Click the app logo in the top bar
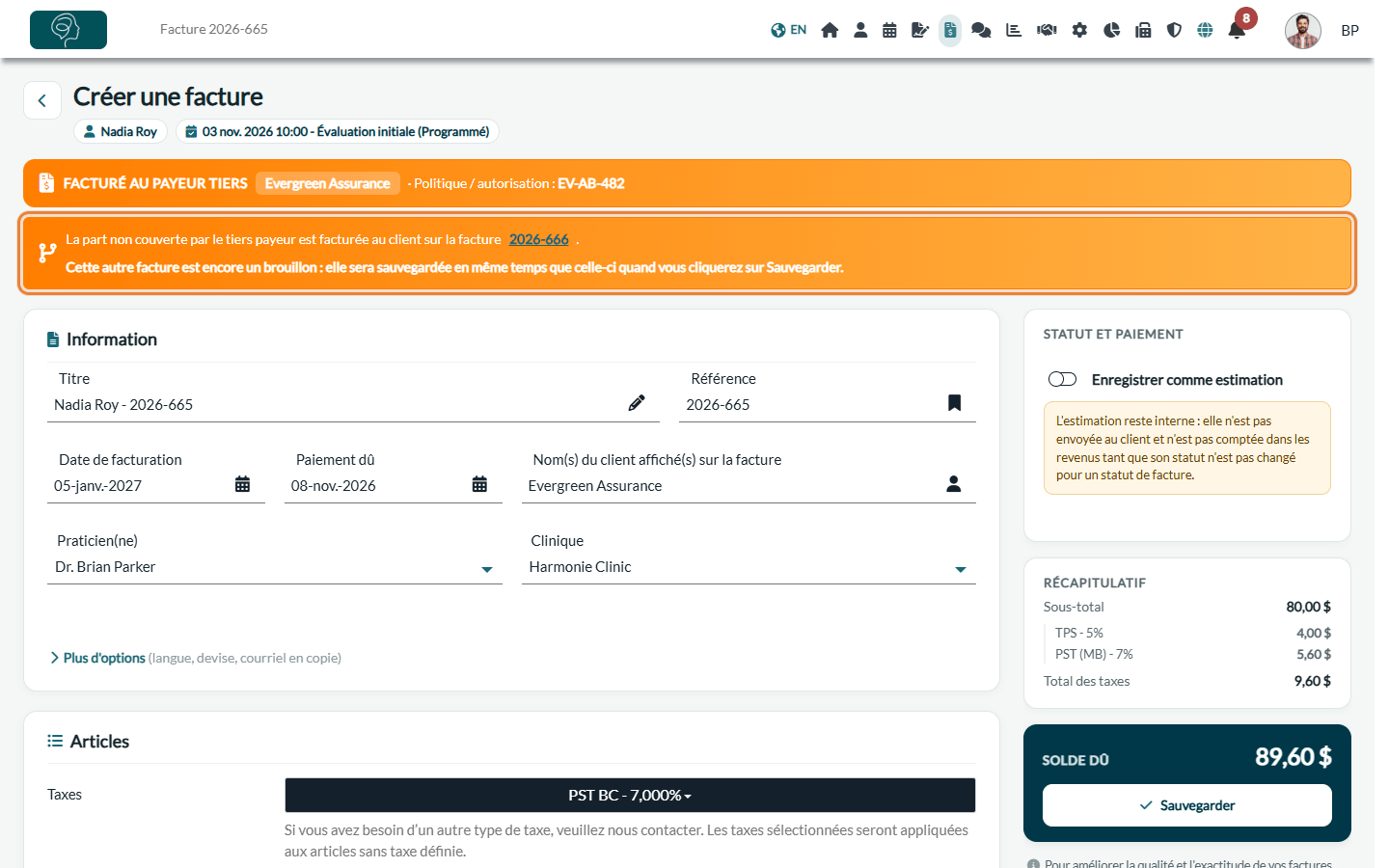1389x868 pixels. (x=68, y=30)
